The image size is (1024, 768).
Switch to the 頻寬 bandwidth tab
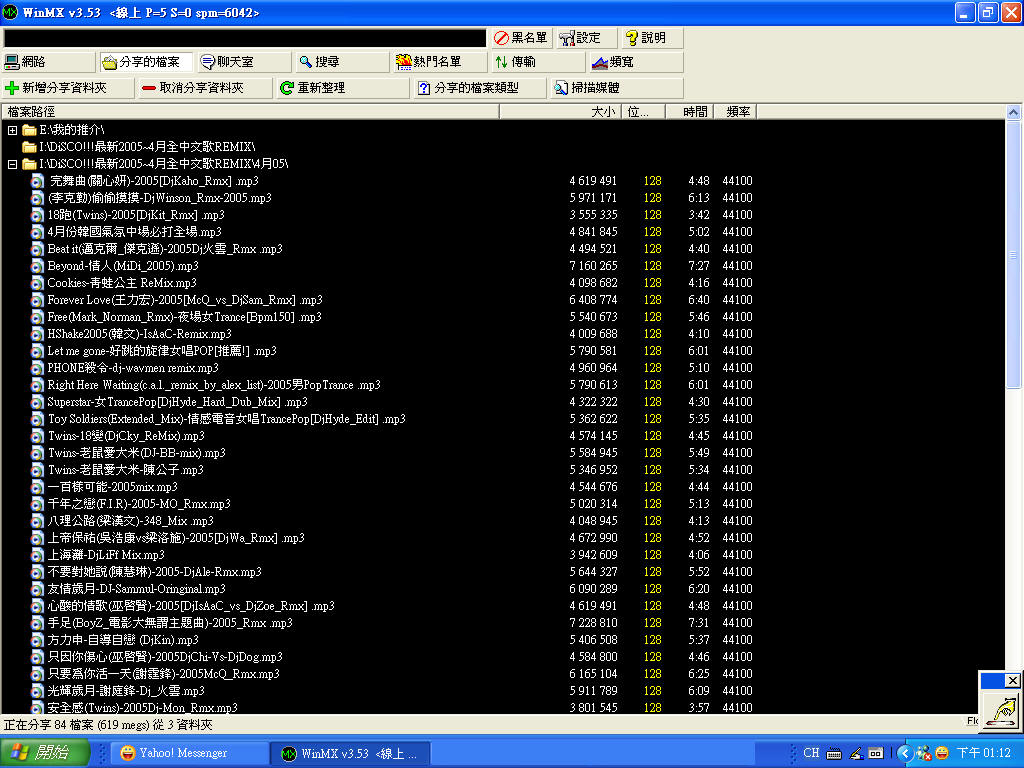(636, 62)
